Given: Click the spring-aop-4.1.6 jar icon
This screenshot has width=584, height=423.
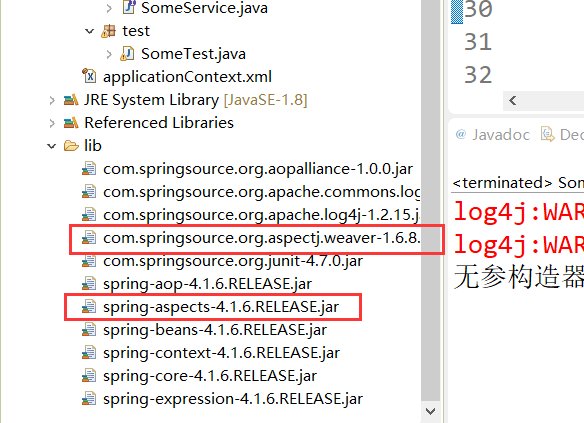Looking at the screenshot, I should 89,284.
